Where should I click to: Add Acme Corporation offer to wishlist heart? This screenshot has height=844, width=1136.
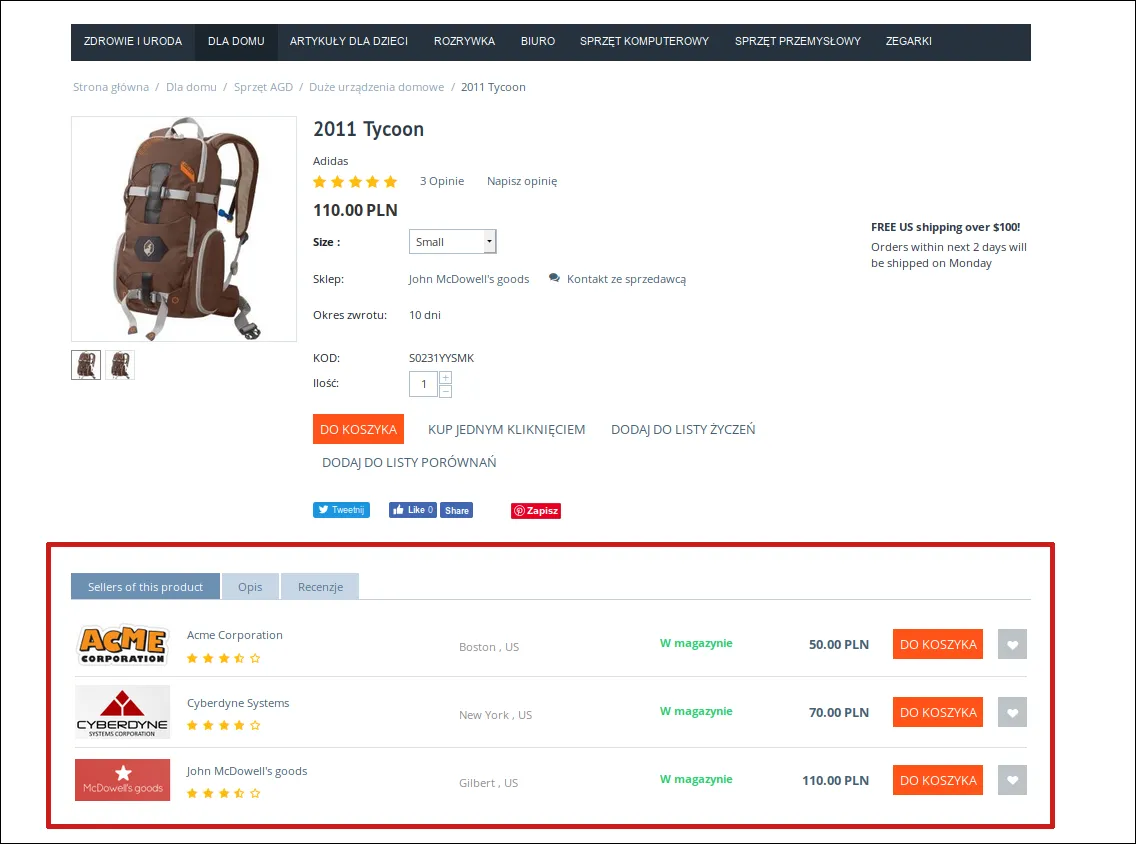[1012, 644]
